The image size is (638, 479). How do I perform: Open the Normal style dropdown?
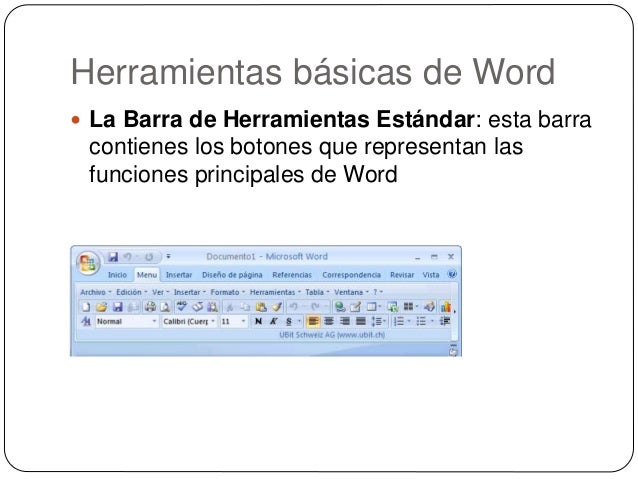coord(154,322)
